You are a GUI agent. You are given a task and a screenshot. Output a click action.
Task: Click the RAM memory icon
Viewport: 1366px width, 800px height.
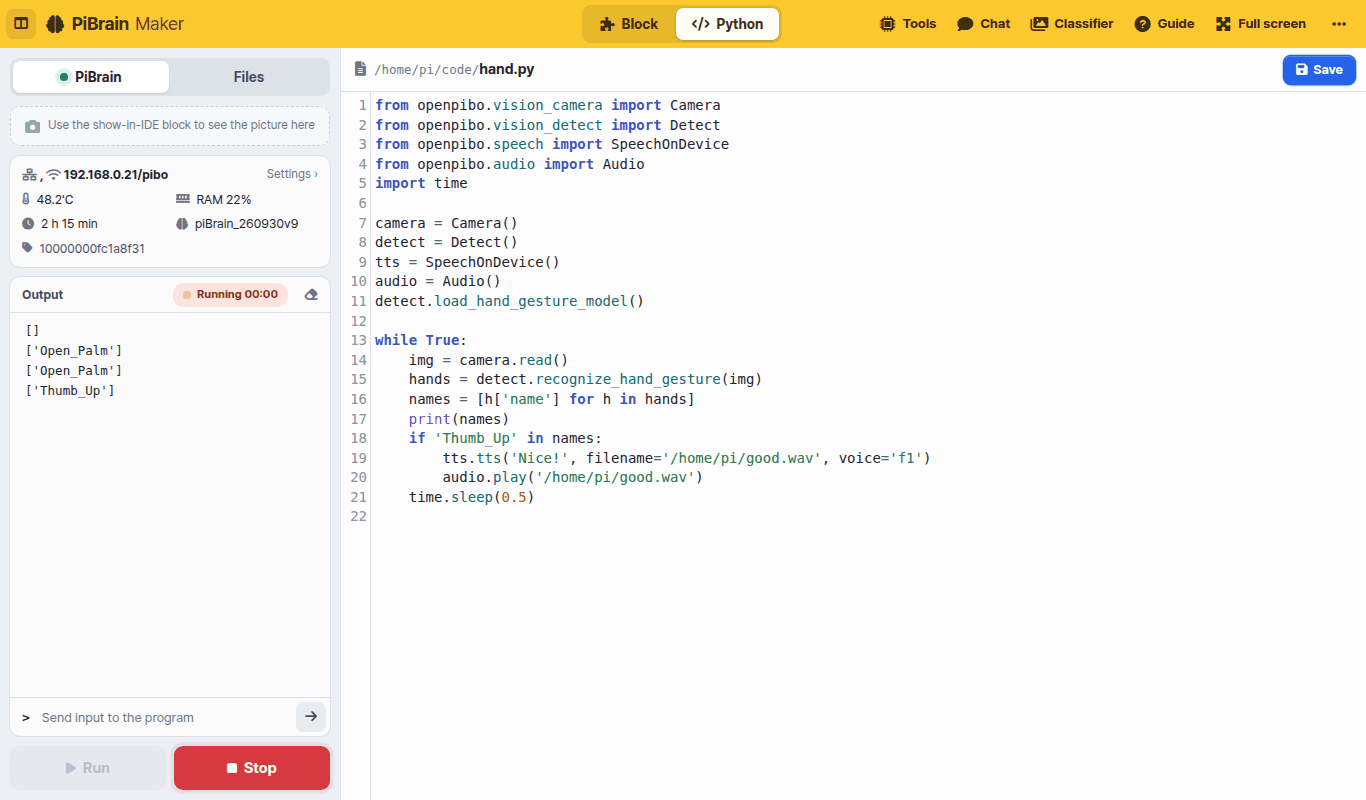[183, 199]
